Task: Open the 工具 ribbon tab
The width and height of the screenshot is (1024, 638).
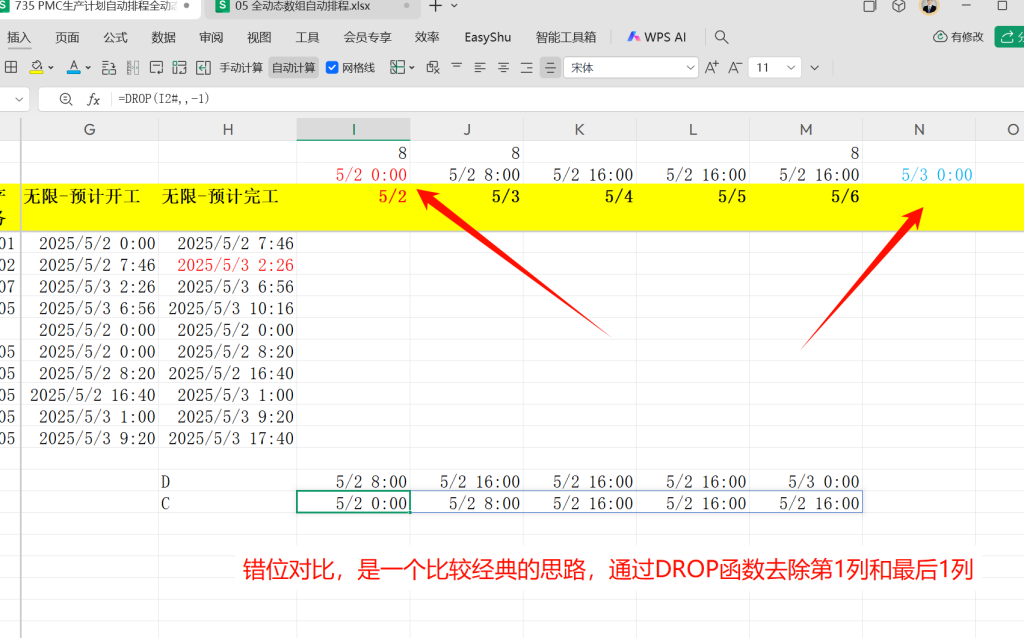Action: [307, 37]
